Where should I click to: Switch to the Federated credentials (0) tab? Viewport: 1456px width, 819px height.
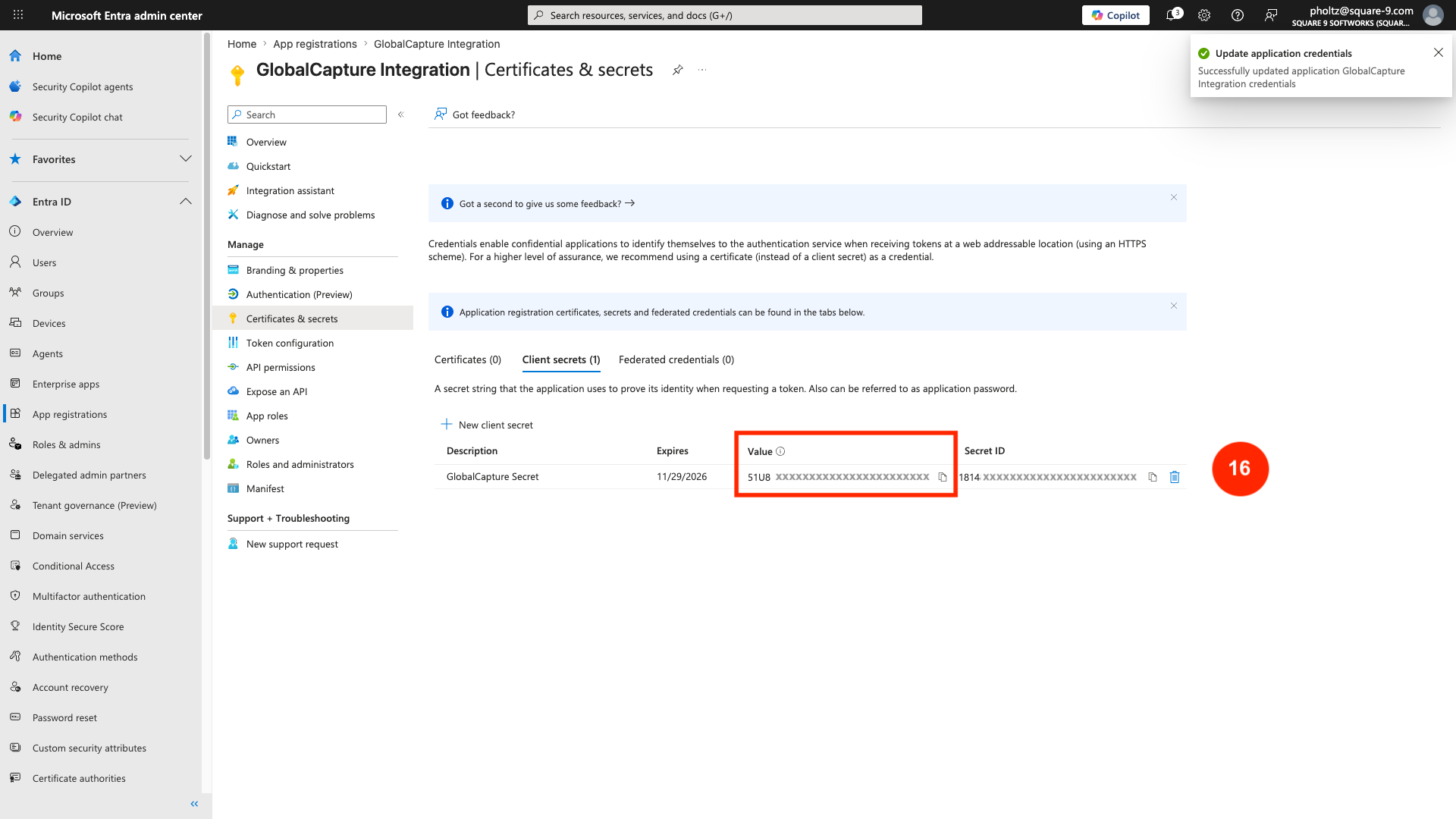(x=676, y=359)
